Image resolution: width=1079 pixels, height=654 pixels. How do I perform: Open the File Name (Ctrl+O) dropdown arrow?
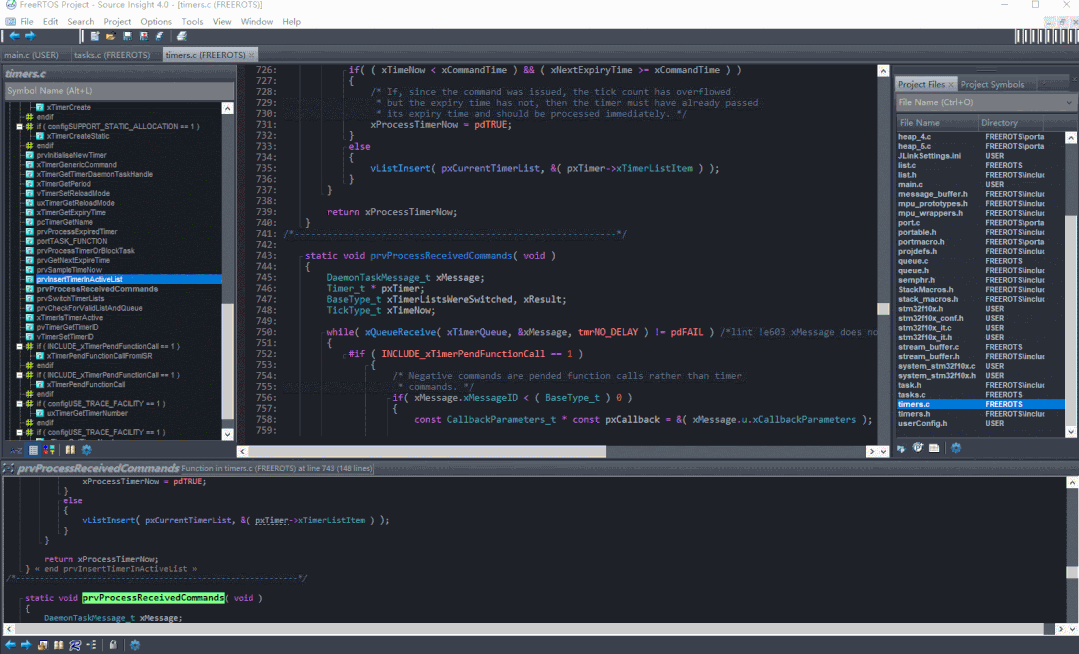pos(1069,103)
